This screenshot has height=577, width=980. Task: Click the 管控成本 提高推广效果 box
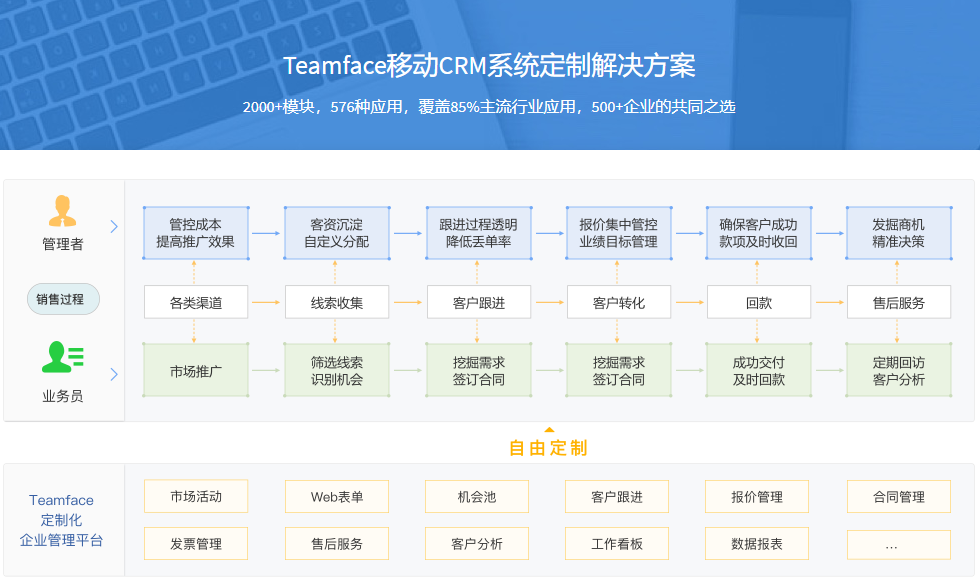point(196,233)
